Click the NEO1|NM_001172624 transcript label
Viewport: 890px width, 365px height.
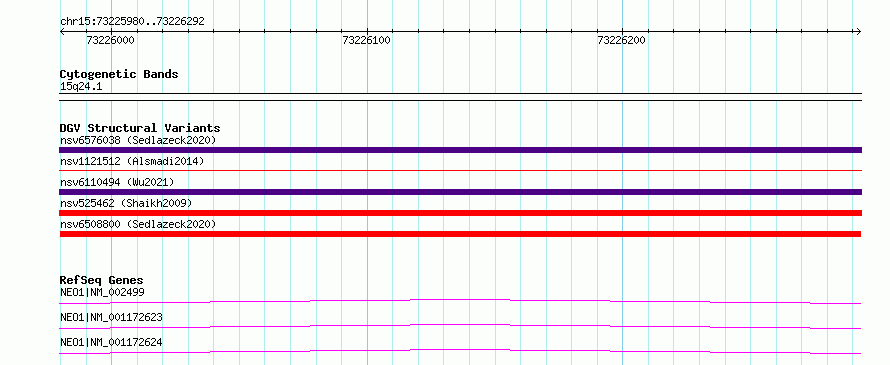[111, 342]
